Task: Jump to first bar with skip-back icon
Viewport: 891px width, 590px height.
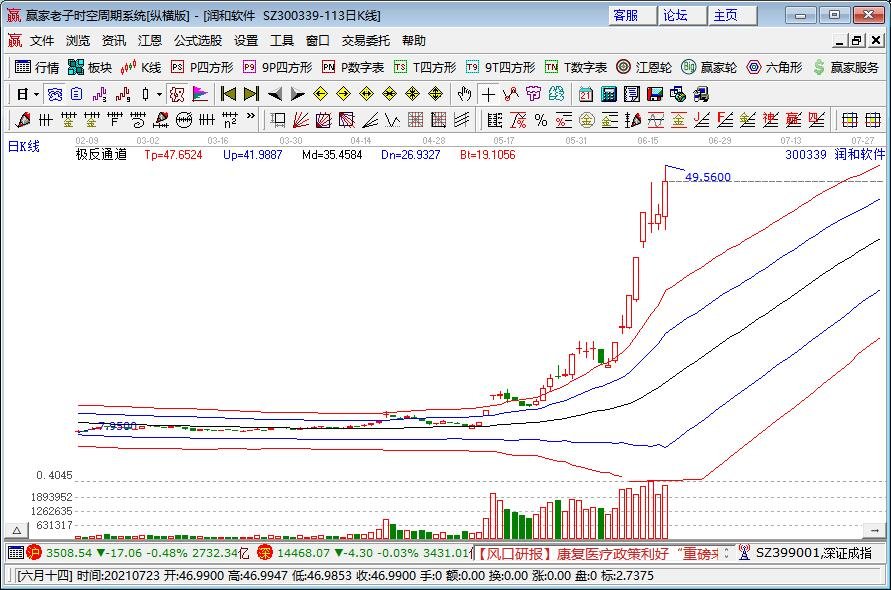Action: [228, 94]
